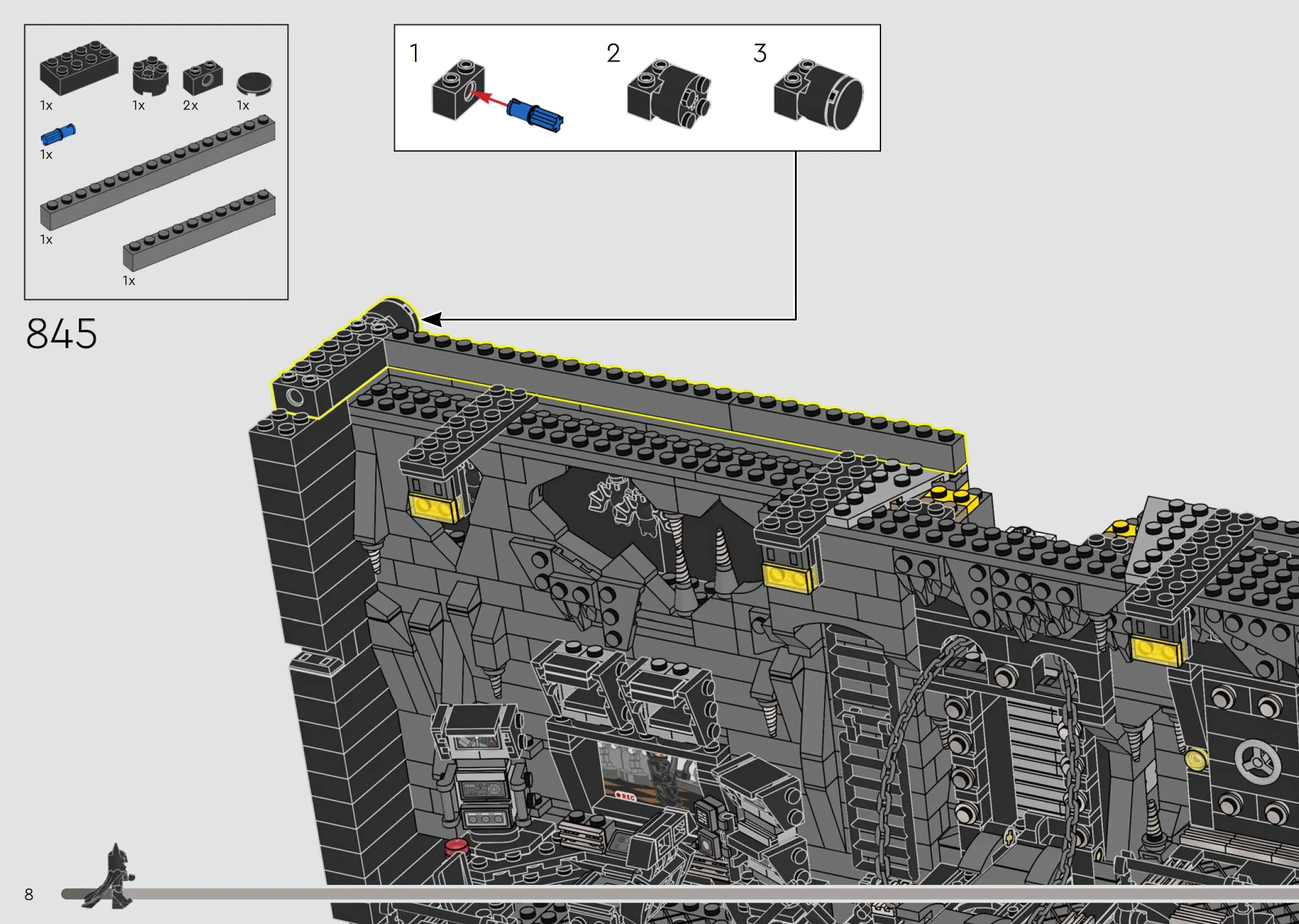Click the blue pin with red arrow
This screenshot has height=924, width=1299.
pyautogui.click(x=535, y=116)
